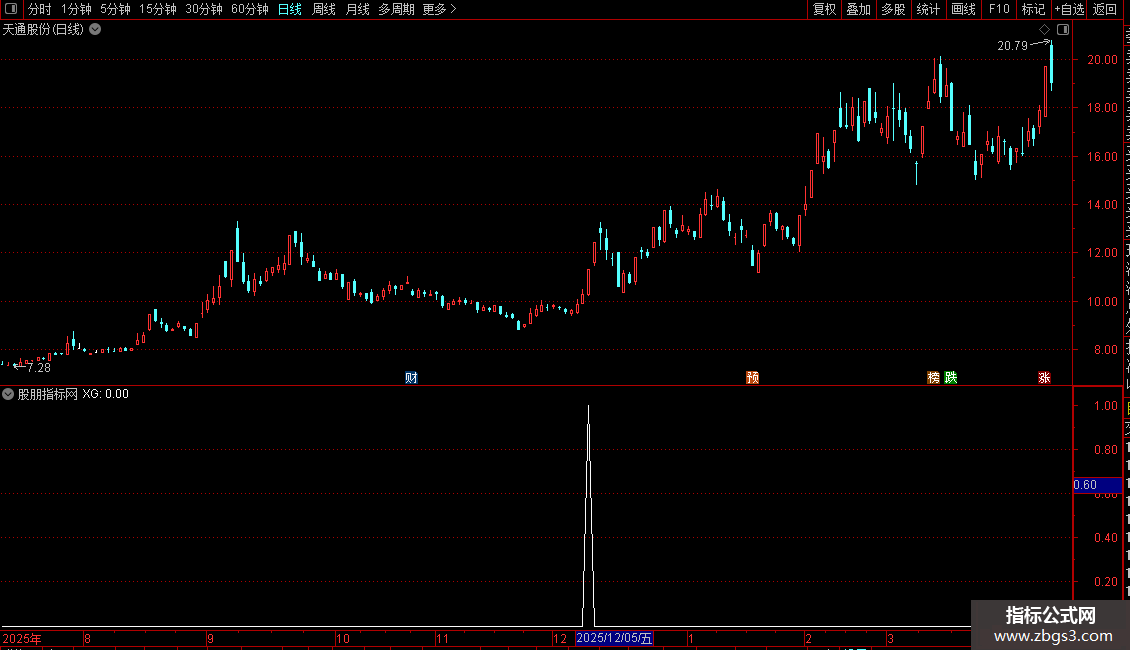Select the 15分钟 period
This screenshot has width=1130, height=650.
pyautogui.click(x=158, y=9)
